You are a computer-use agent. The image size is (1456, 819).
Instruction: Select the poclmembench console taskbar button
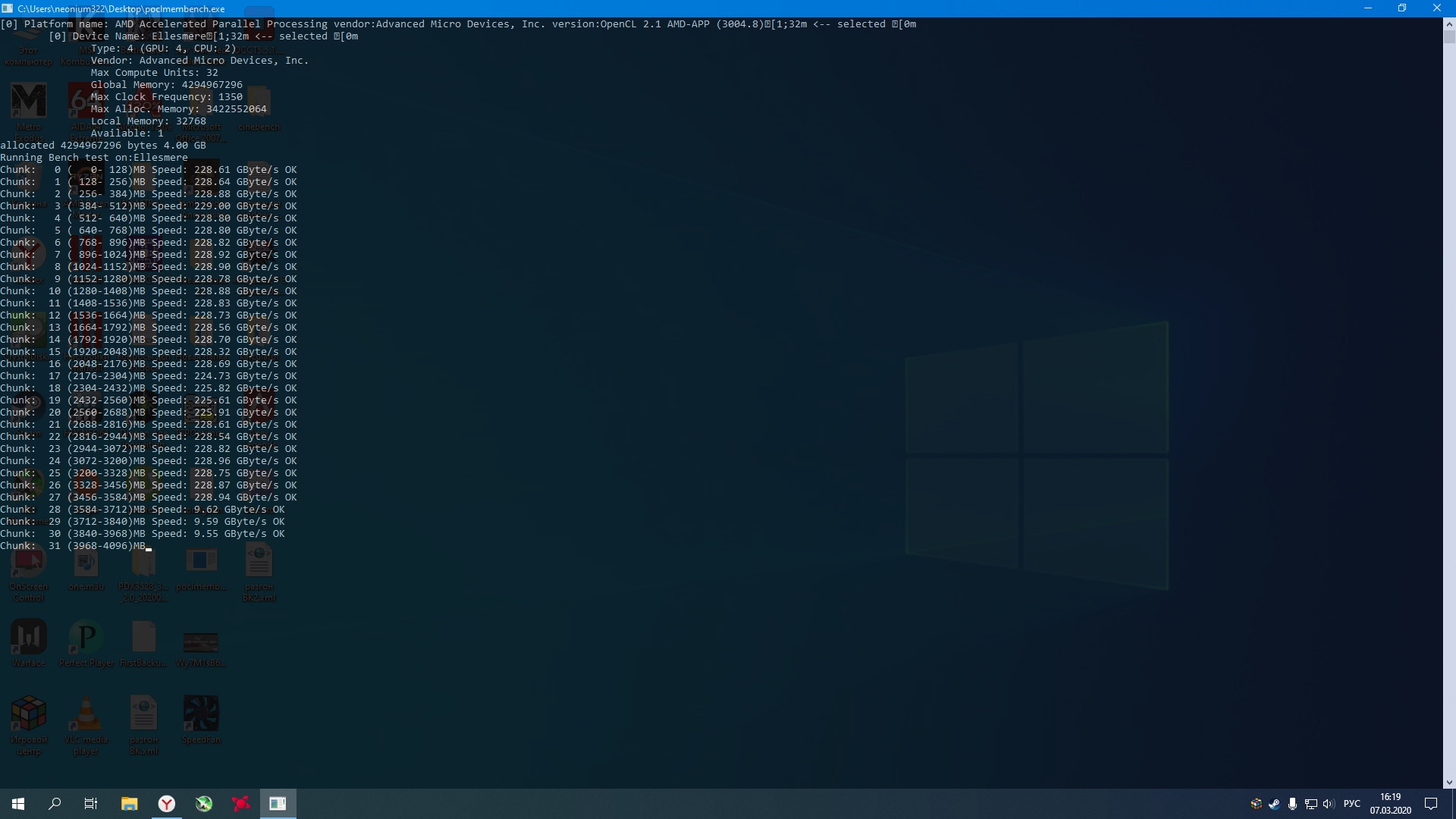[x=278, y=804]
